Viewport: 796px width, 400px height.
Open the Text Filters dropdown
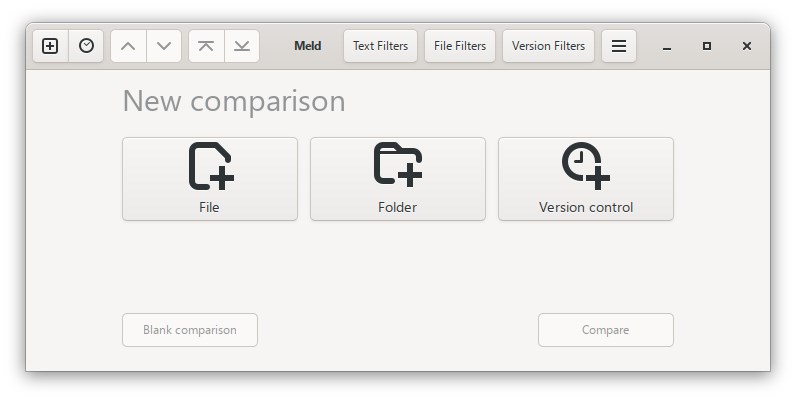coord(380,46)
